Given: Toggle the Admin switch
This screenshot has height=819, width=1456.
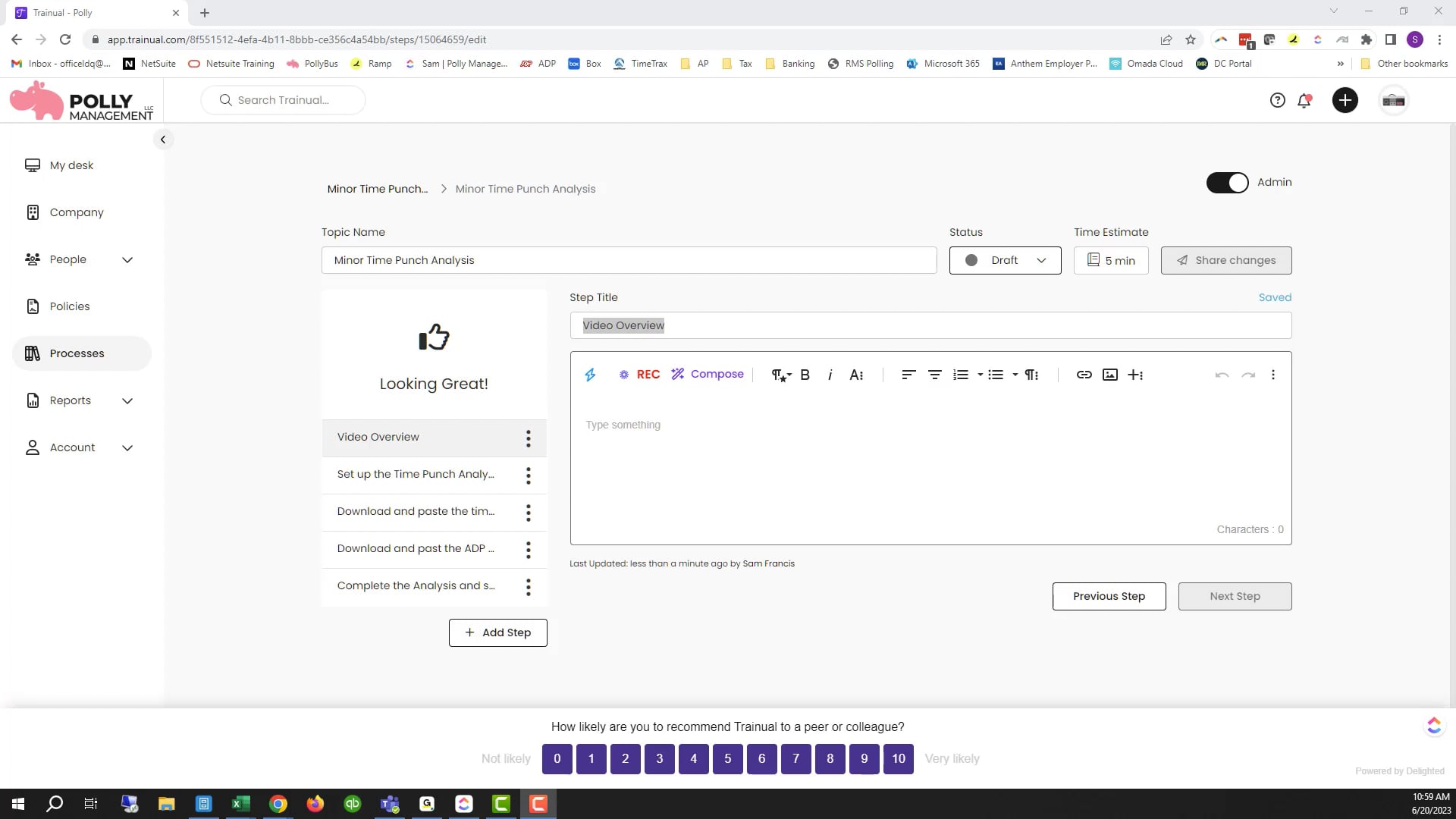Looking at the screenshot, I should tap(1228, 183).
